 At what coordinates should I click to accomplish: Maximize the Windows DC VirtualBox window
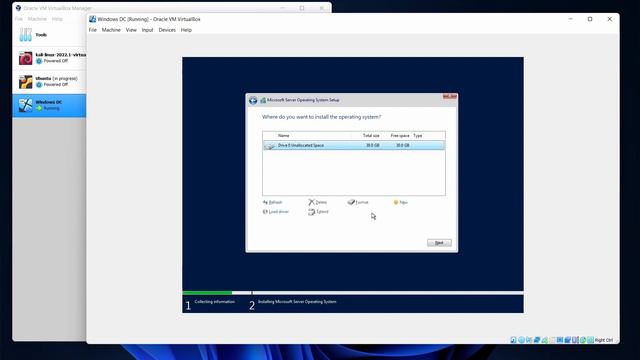point(590,19)
